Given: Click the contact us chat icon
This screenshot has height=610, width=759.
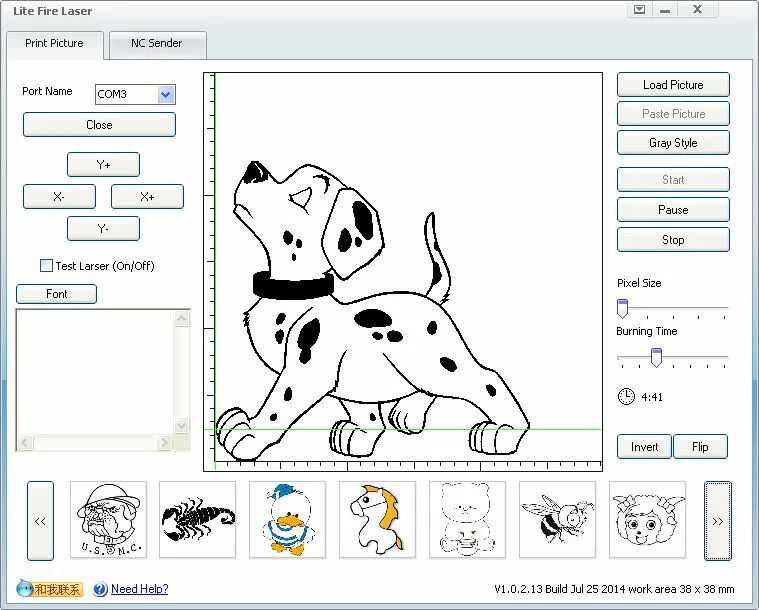Looking at the screenshot, I should [49, 589].
